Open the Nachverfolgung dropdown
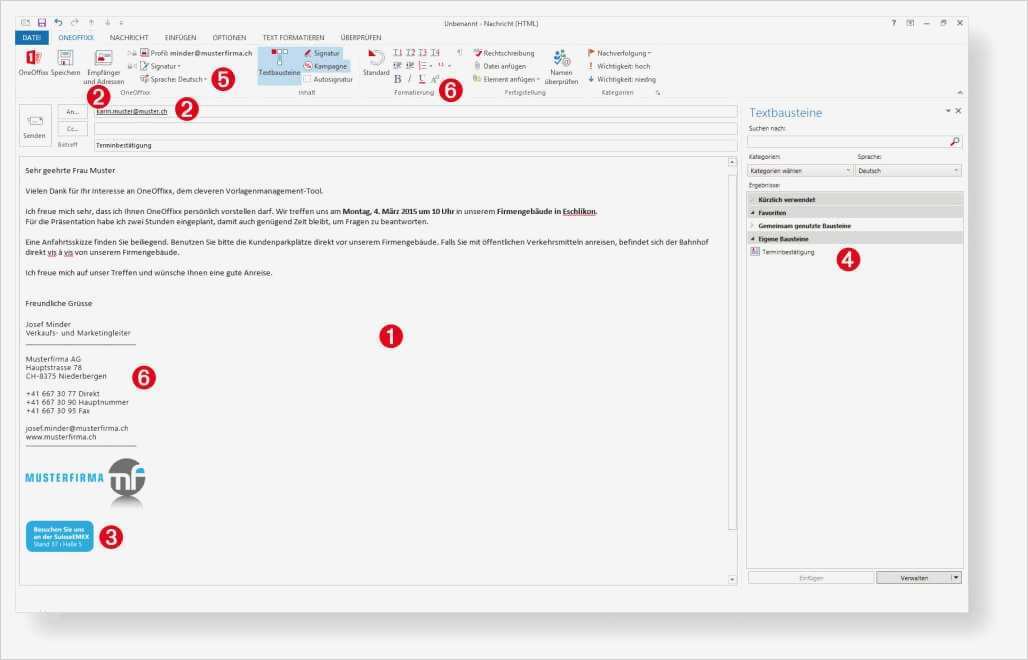 point(620,53)
